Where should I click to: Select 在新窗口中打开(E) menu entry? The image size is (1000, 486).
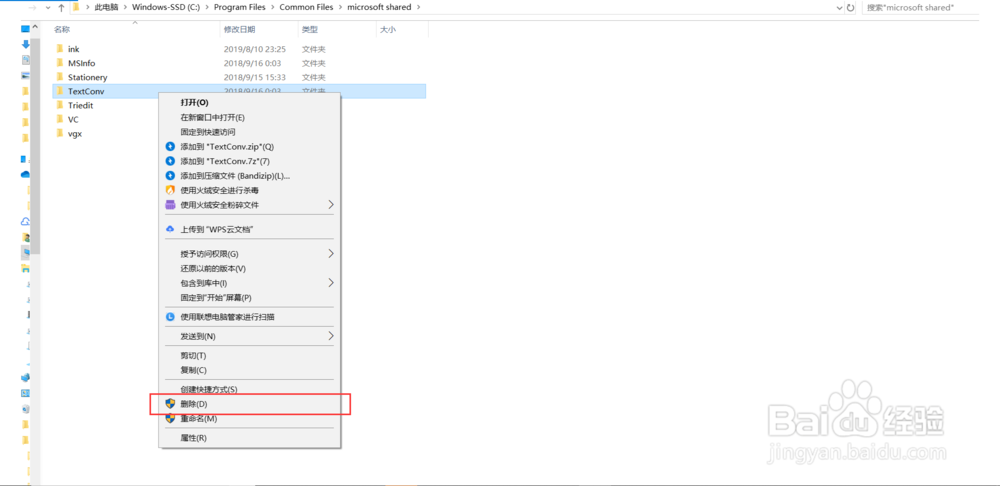250,117
